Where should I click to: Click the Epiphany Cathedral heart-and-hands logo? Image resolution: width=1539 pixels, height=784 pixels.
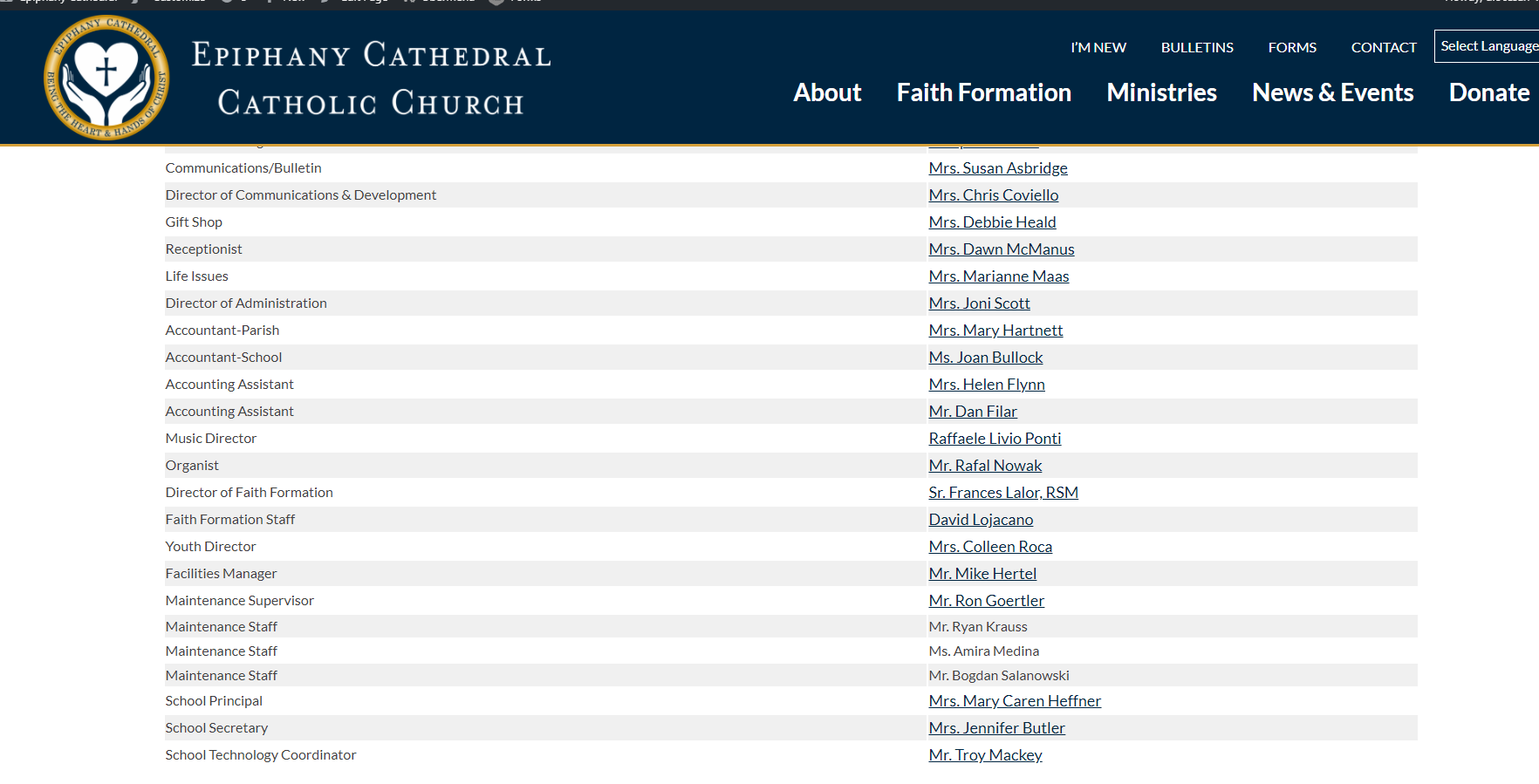(106, 78)
